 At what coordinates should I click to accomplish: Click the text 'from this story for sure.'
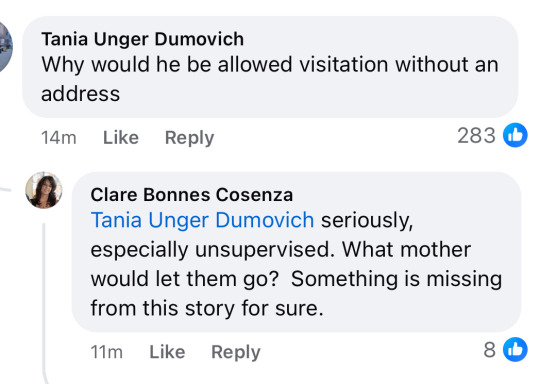coord(207,308)
